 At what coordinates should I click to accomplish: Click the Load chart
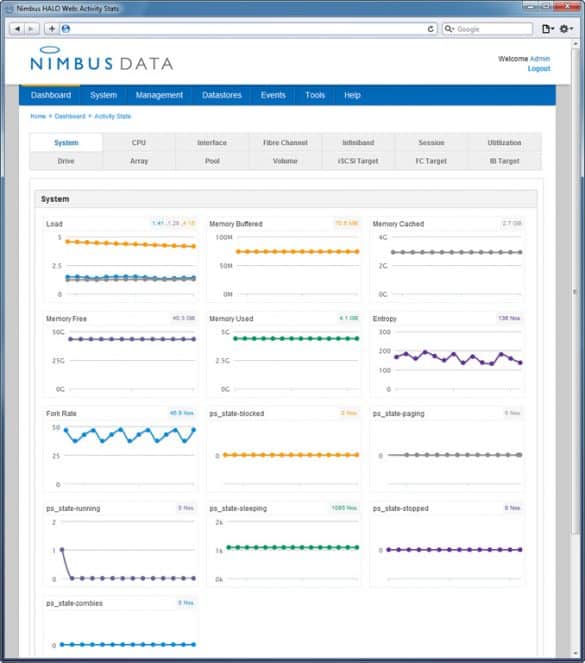pos(120,259)
